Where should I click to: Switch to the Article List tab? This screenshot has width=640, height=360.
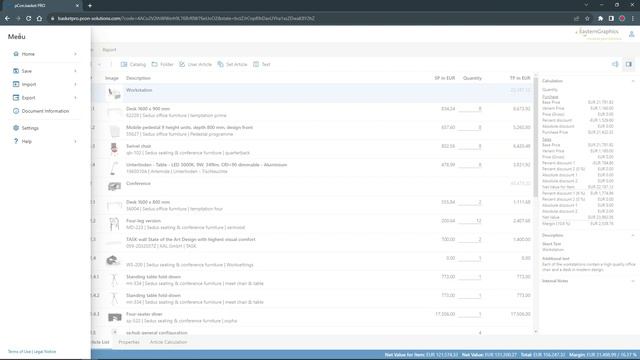(100, 342)
